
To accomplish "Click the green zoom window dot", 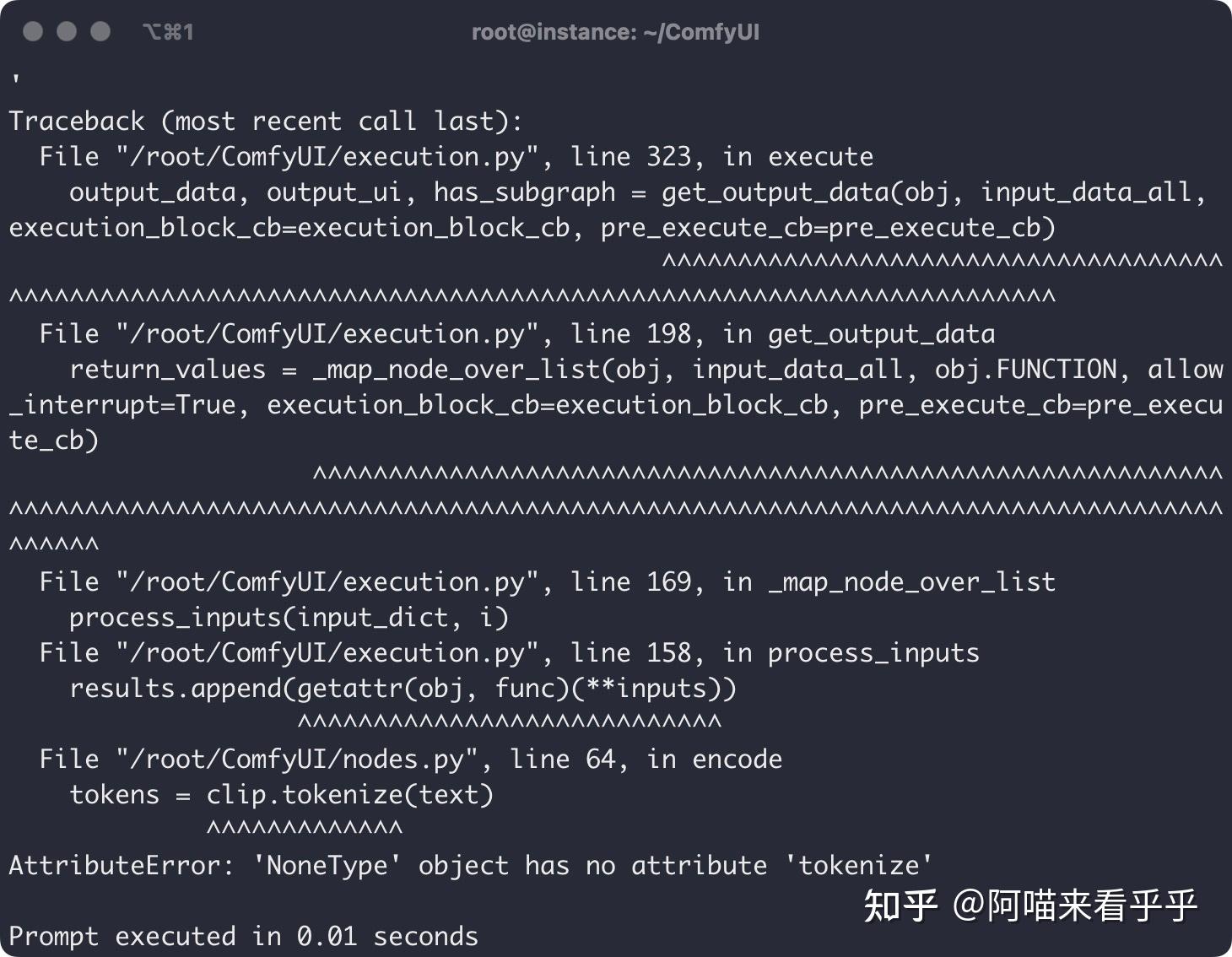I will click(100, 31).
